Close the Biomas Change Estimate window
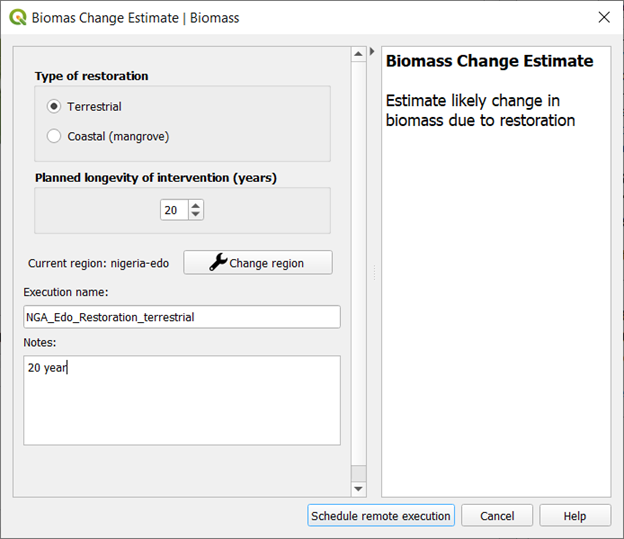The height and width of the screenshot is (539, 624). 604,17
